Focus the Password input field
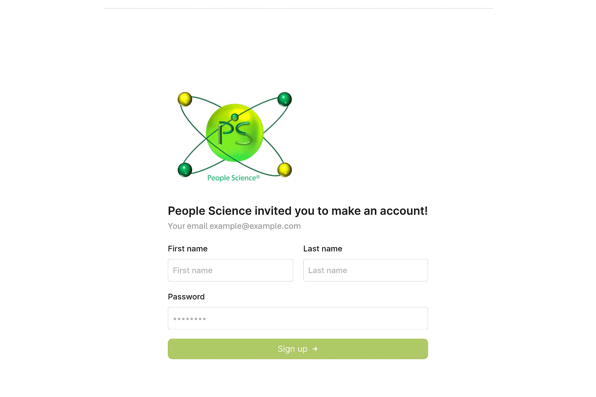Image resolution: width=596 pixels, height=397 pixels. (298, 318)
